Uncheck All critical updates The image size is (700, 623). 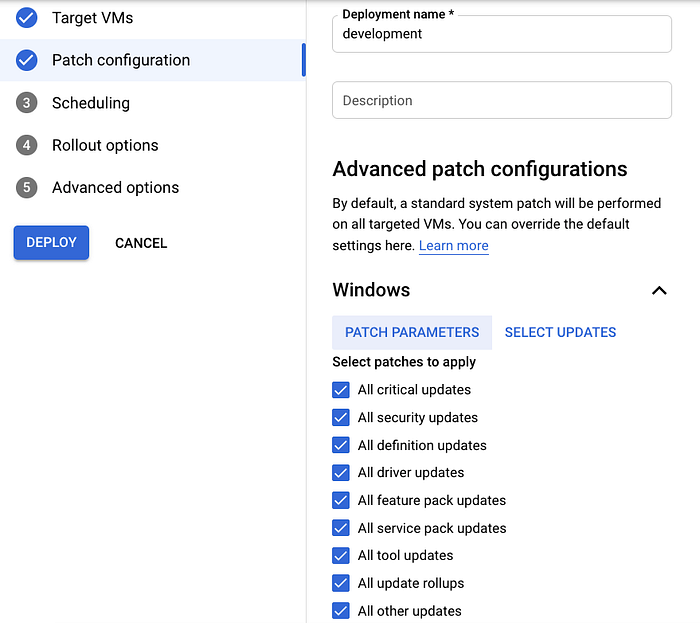(x=341, y=390)
